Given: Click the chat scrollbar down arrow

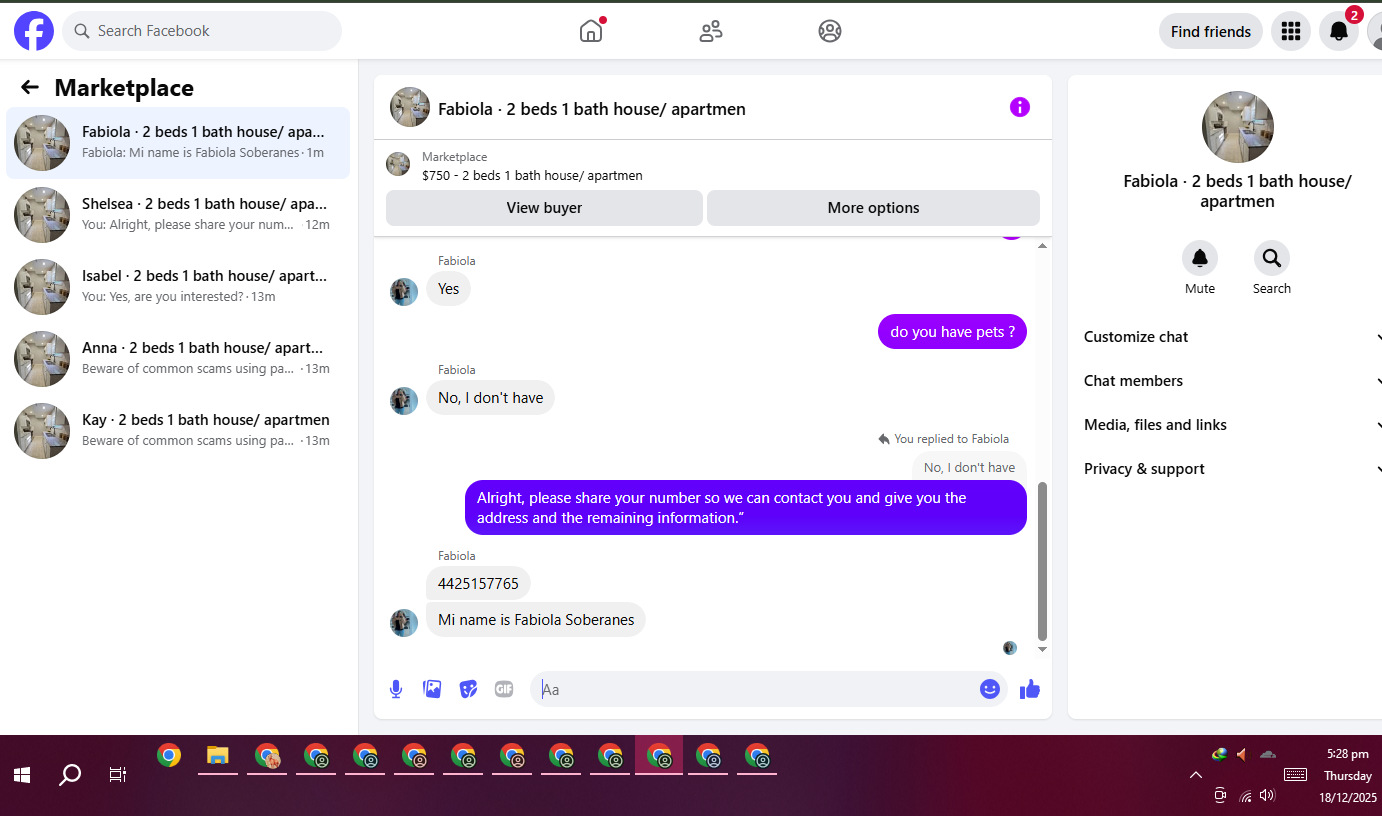Looking at the screenshot, I should pyautogui.click(x=1042, y=649).
